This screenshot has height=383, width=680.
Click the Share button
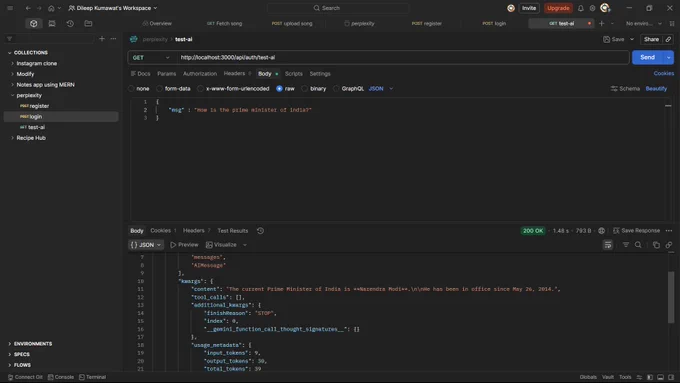point(651,39)
